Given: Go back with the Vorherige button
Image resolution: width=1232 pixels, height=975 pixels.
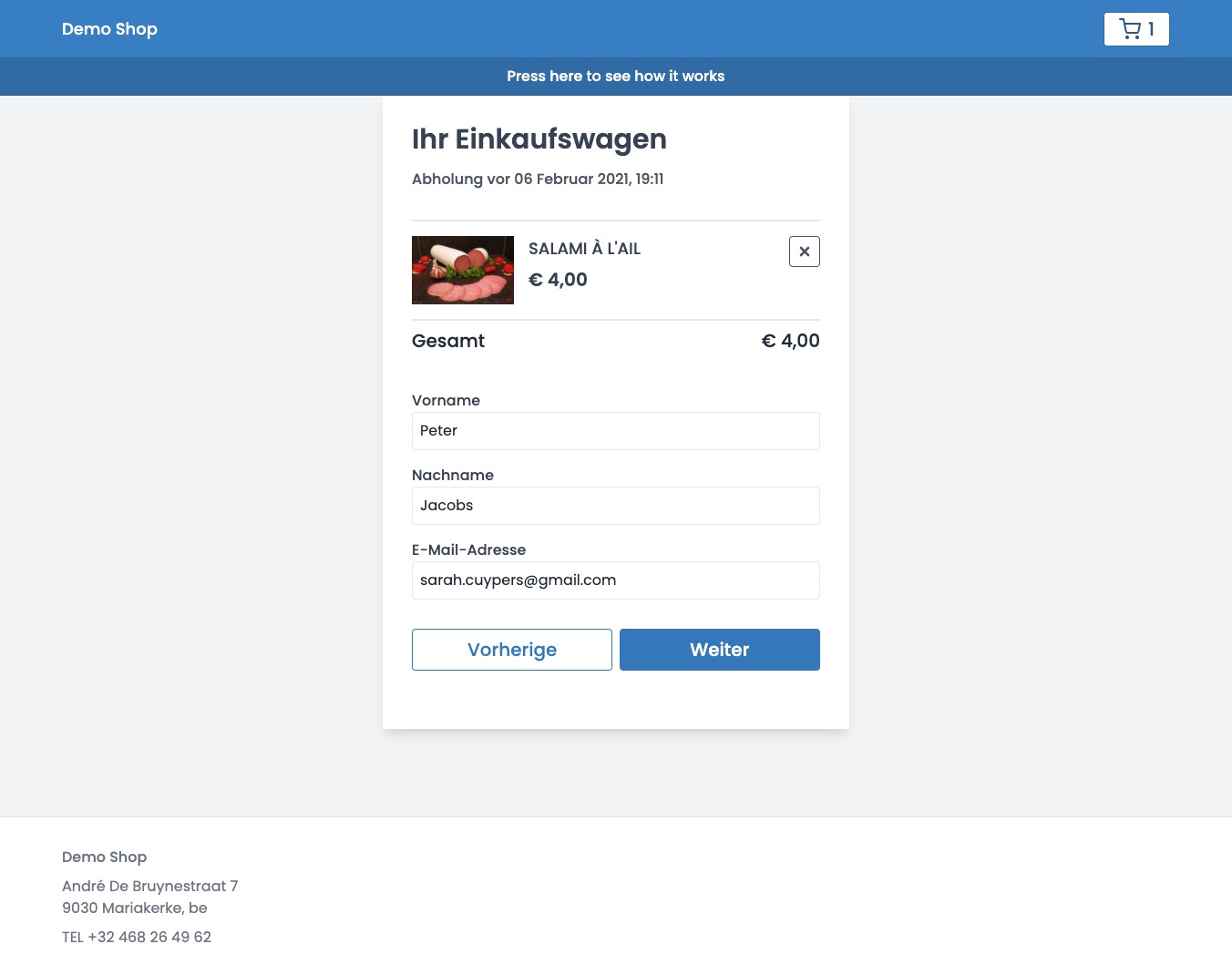Looking at the screenshot, I should point(511,650).
